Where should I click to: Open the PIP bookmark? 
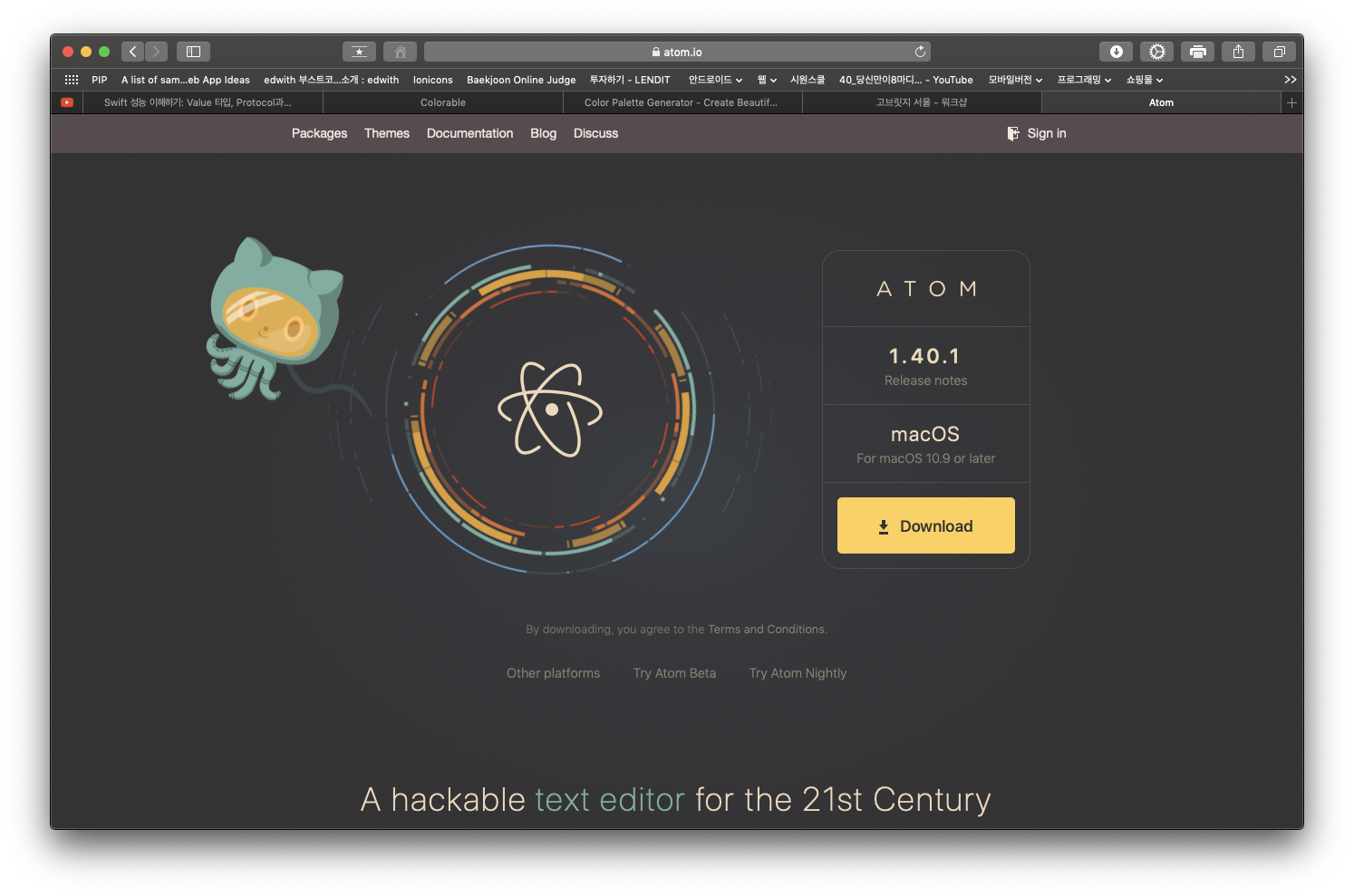coord(100,80)
